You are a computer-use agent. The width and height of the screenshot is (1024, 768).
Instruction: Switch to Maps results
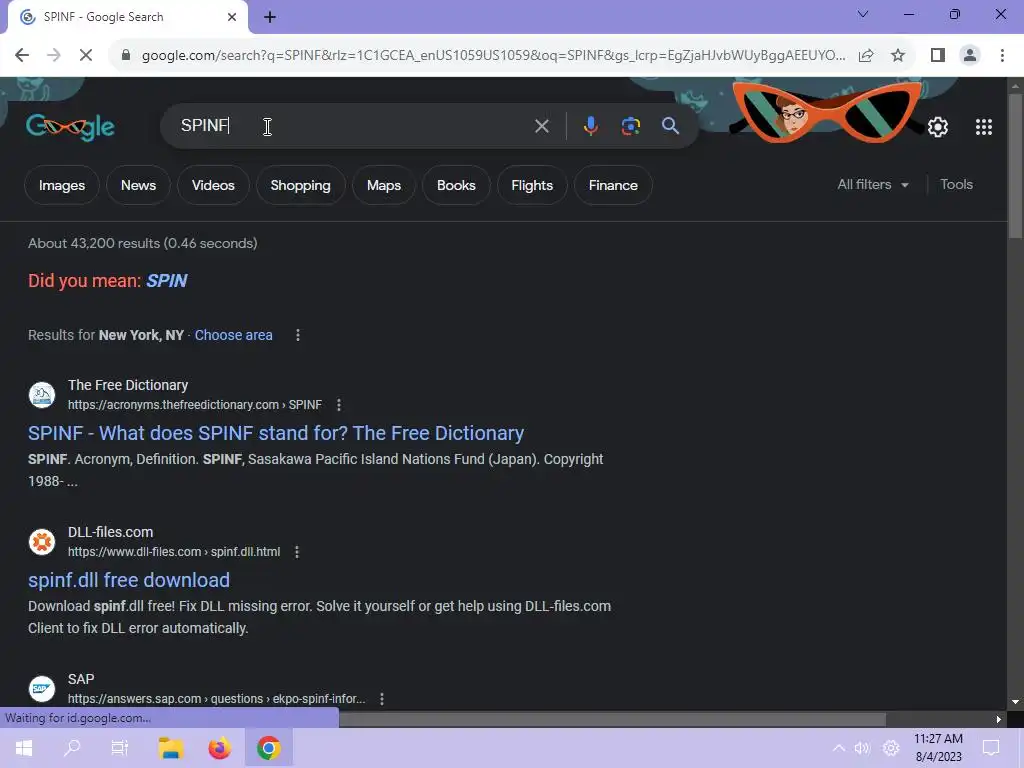click(384, 185)
